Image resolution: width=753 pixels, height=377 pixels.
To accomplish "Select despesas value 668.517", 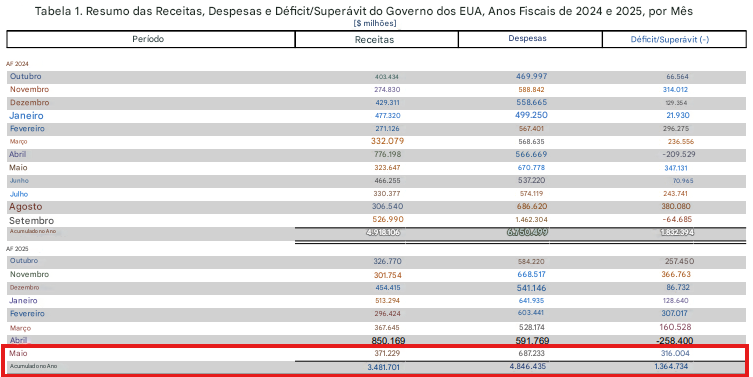I will click(x=531, y=274).
